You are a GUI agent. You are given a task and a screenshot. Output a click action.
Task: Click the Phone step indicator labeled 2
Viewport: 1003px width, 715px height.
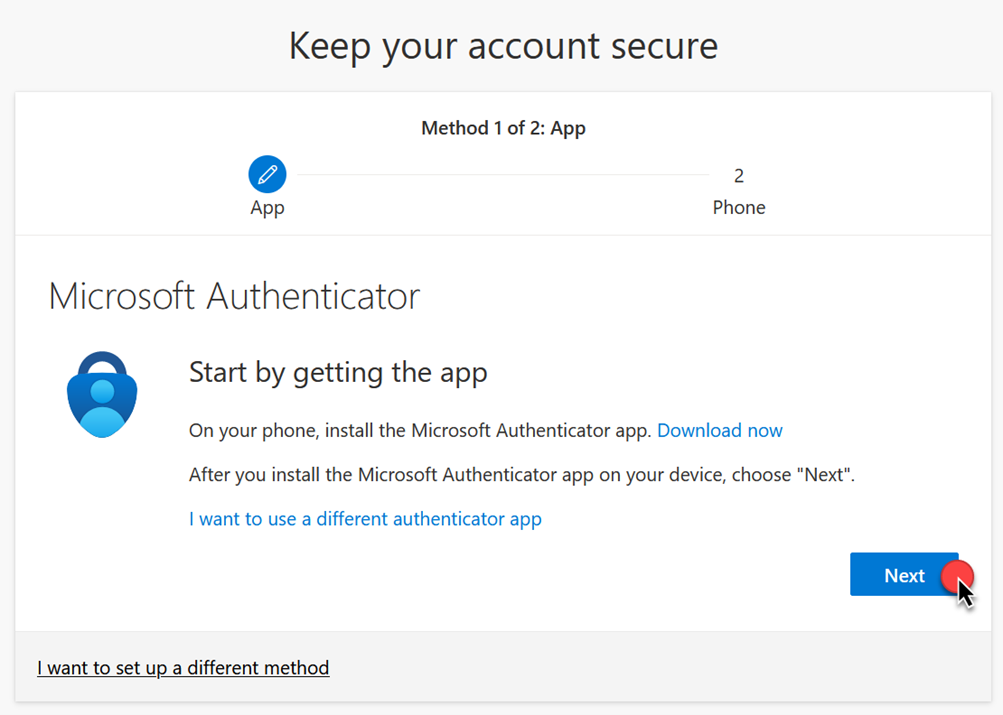738,175
